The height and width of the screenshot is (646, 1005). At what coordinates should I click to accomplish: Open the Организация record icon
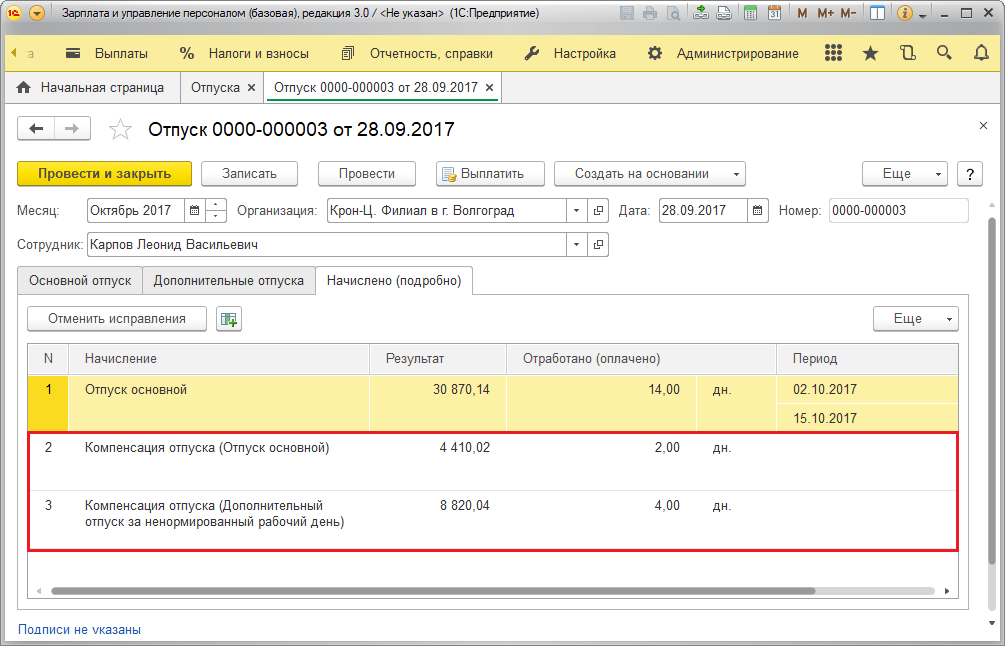[597, 210]
